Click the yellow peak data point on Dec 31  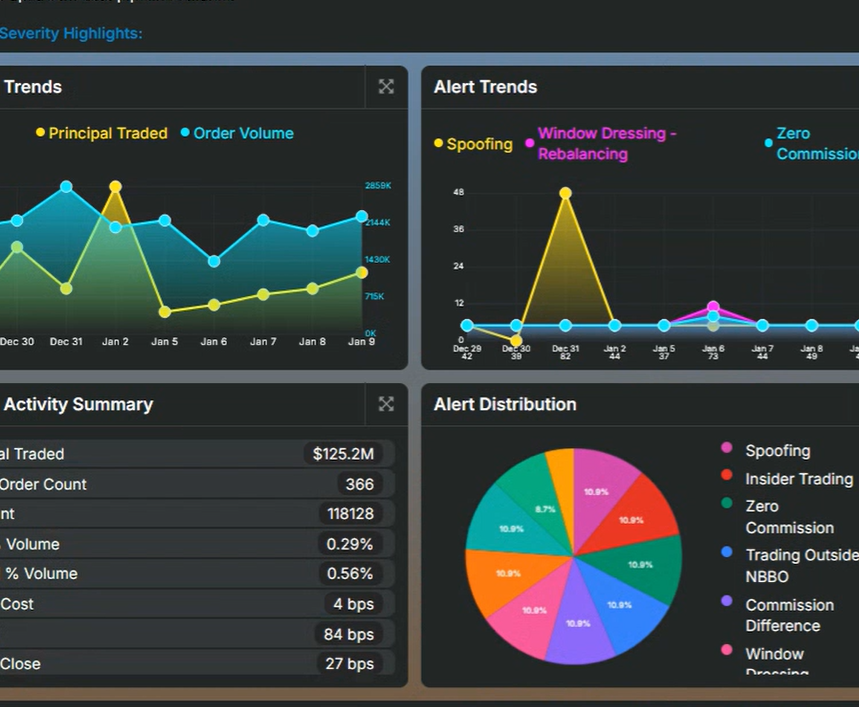pos(565,193)
